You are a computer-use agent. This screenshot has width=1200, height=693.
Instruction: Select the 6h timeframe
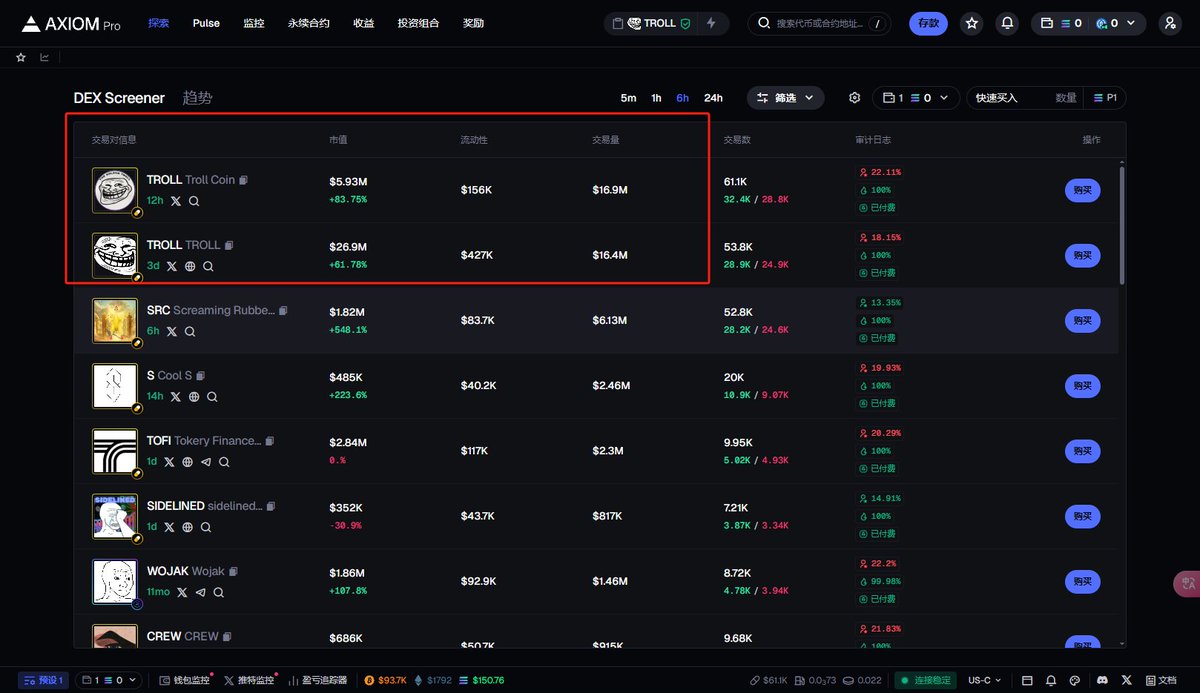(682, 98)
